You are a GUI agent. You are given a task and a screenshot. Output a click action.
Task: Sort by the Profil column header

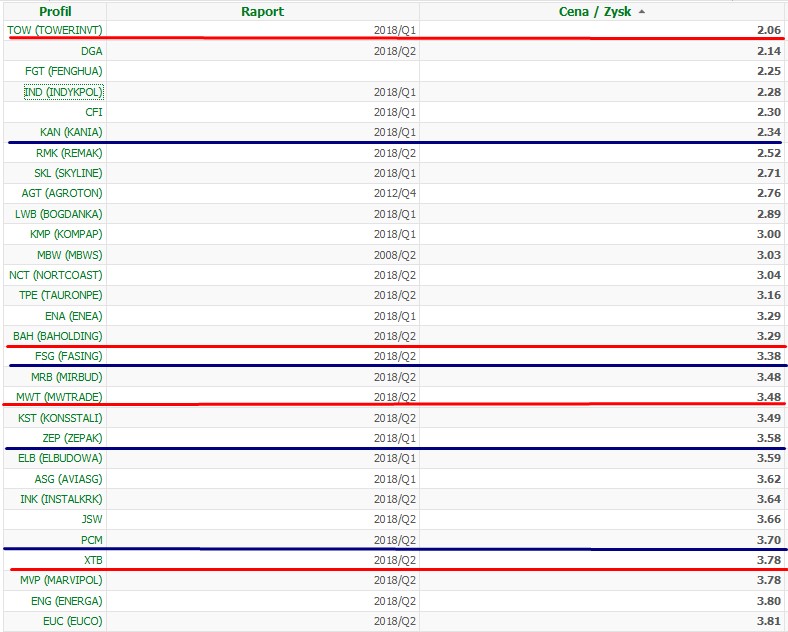(55, 12)
